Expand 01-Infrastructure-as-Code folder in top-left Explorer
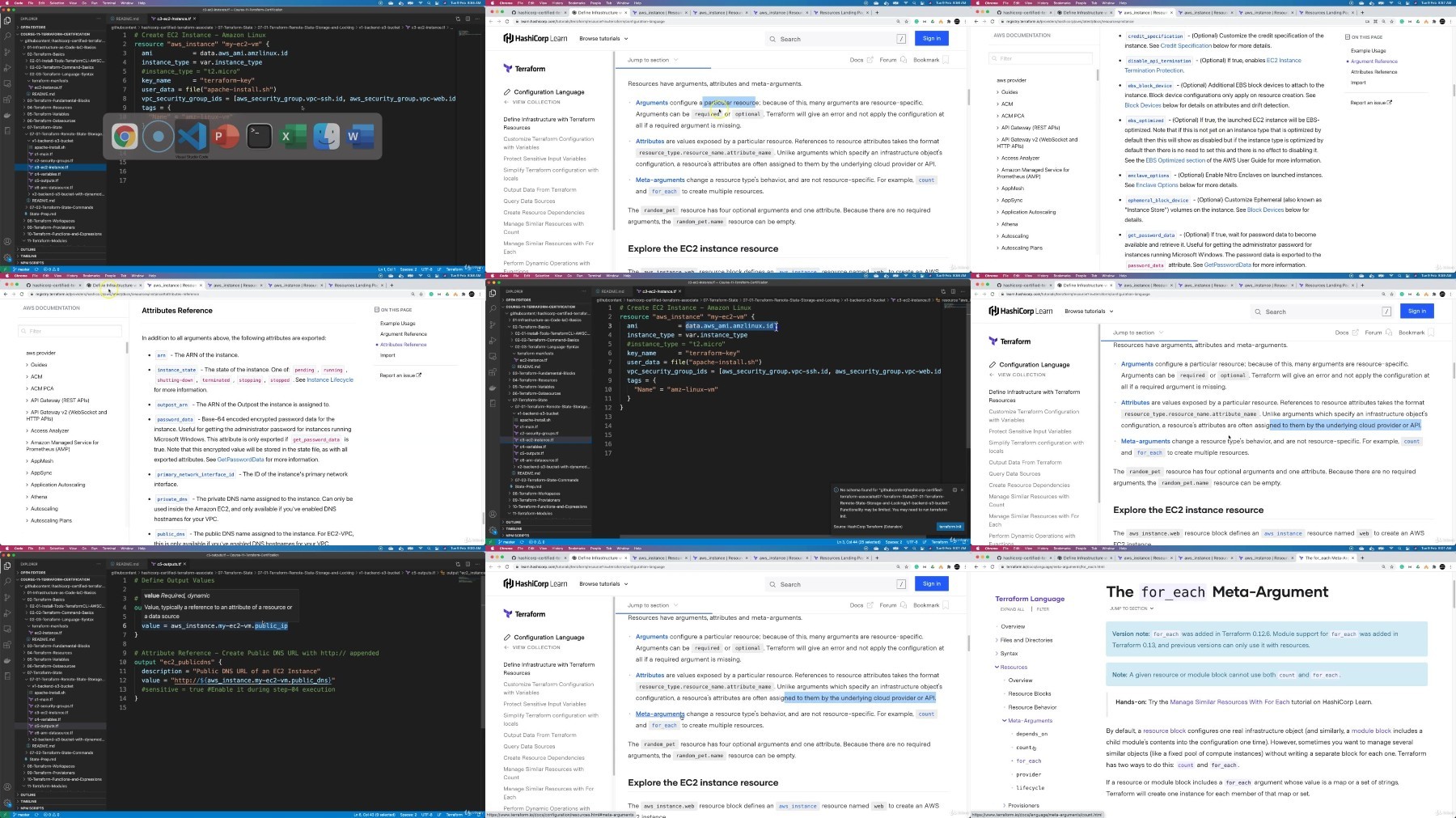The width and height of the screenshot is (1456, 818). pyautogui.click(x=61, y=47)
